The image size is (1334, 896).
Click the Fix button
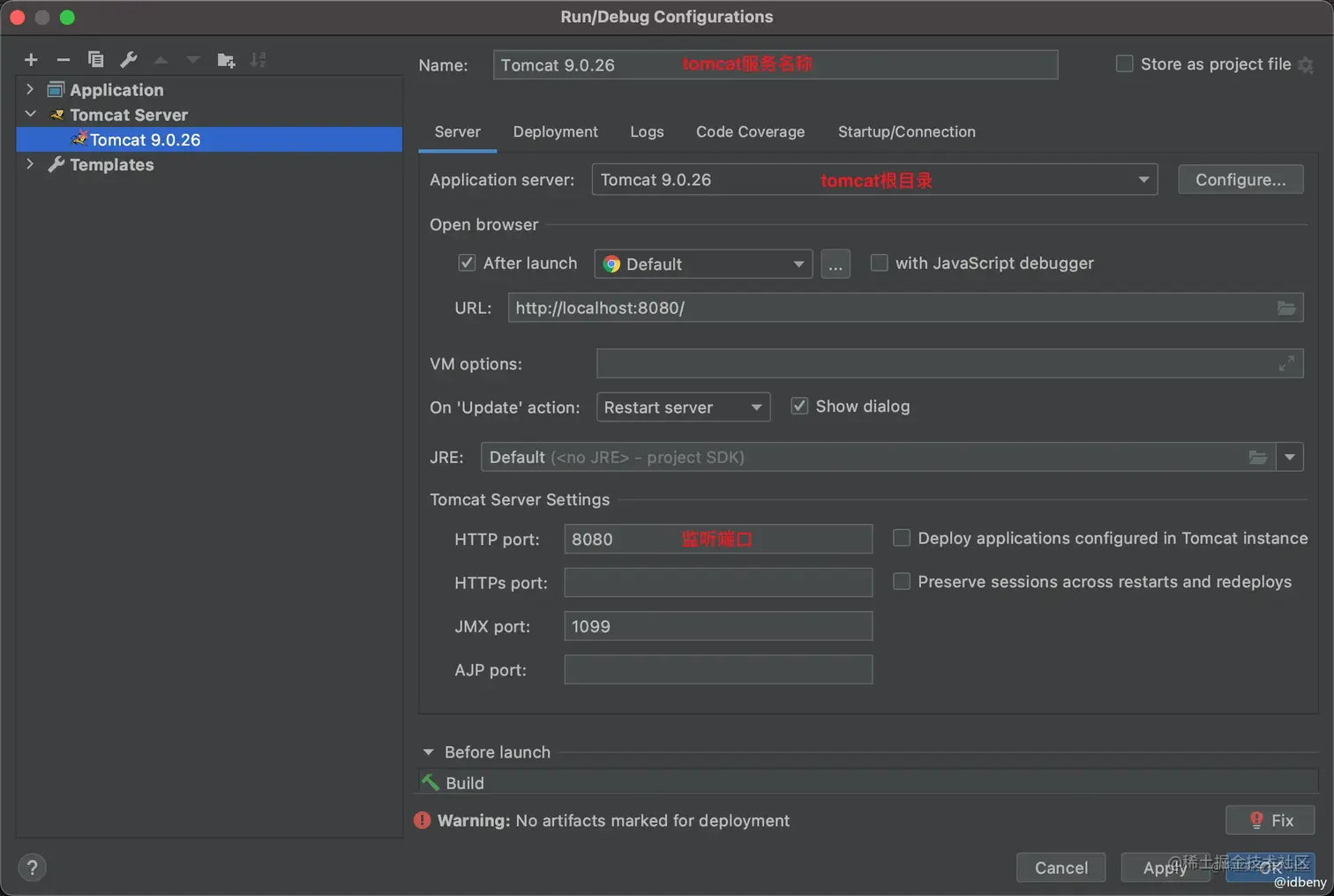(x=1270, y=820)
